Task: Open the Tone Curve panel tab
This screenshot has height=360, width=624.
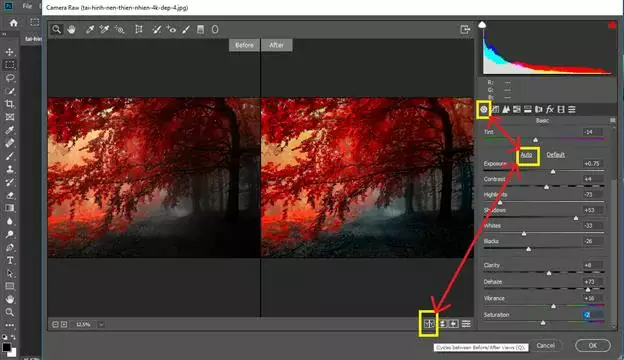Action: 495,109
